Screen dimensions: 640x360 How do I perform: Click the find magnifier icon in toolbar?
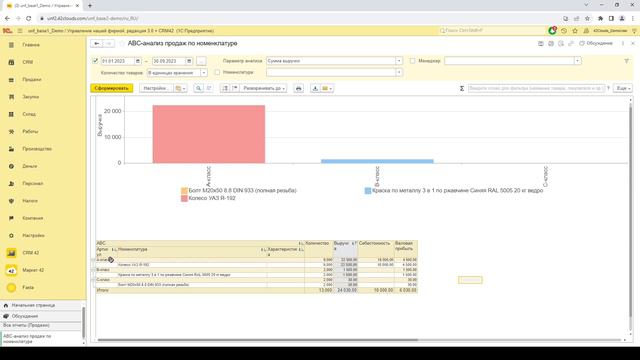tap(198, 88)
